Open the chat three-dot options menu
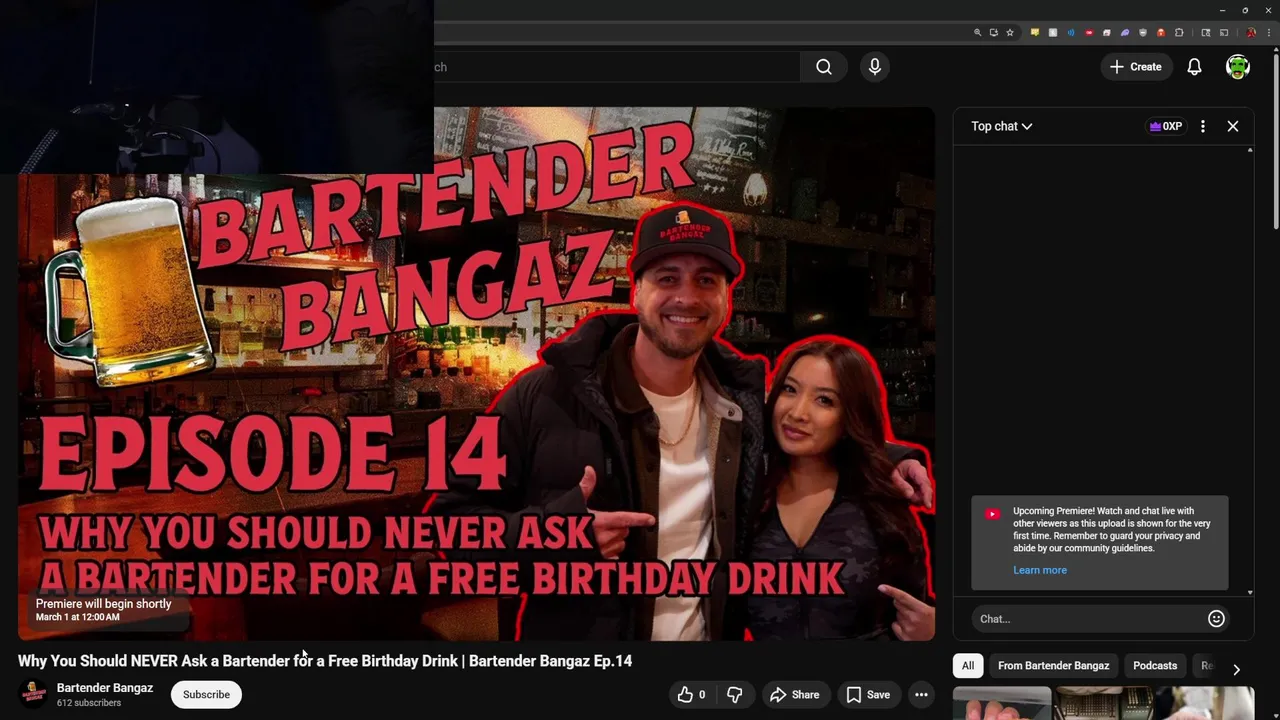The height and width of the screenshot is (720, 1280). [1203, 126]
